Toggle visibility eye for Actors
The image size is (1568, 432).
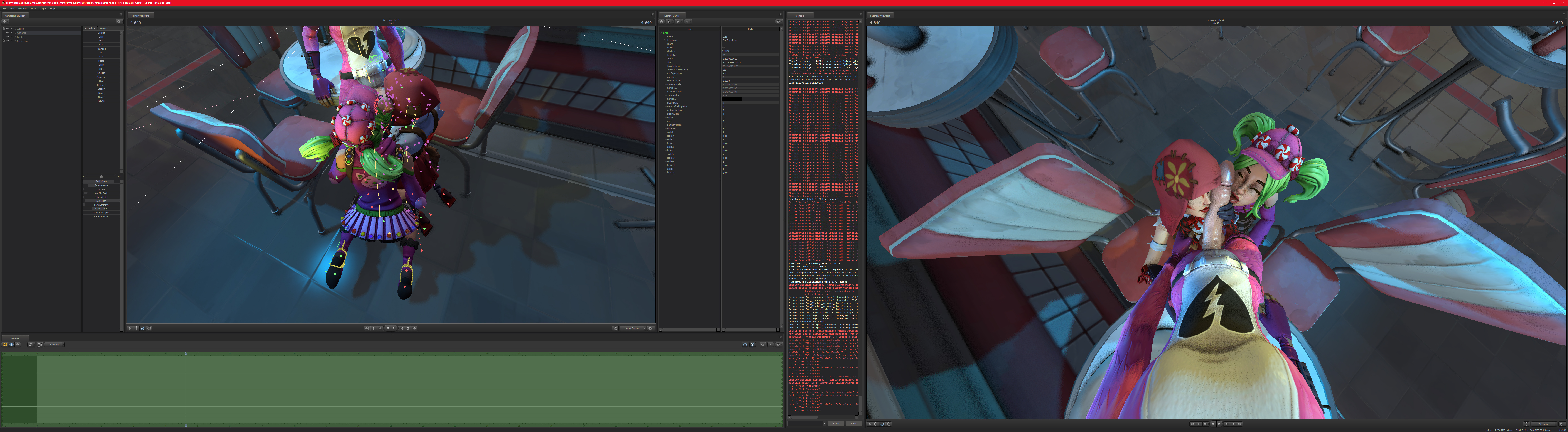point(7,29)
